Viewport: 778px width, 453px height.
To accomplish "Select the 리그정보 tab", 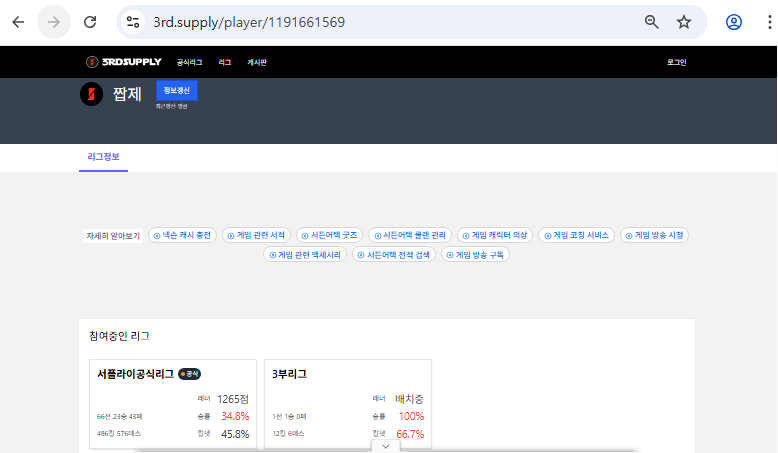I will click(x=103, y=157).
